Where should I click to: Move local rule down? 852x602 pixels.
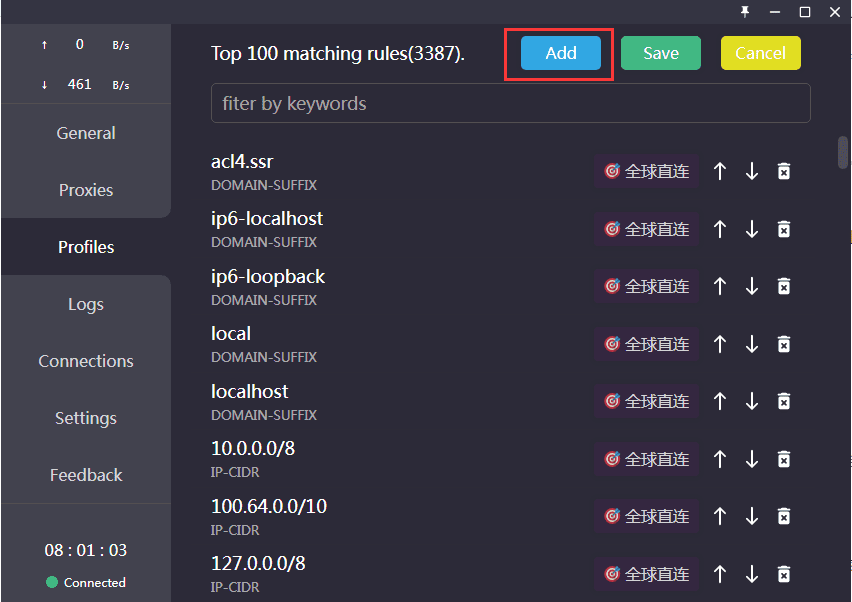coord(752,344)
